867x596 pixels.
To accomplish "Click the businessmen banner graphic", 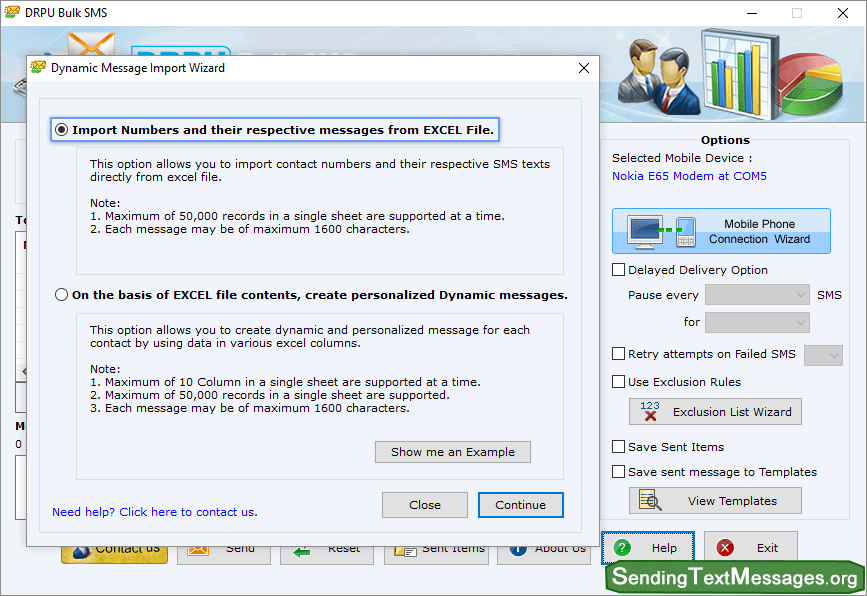I will point(659,76).
